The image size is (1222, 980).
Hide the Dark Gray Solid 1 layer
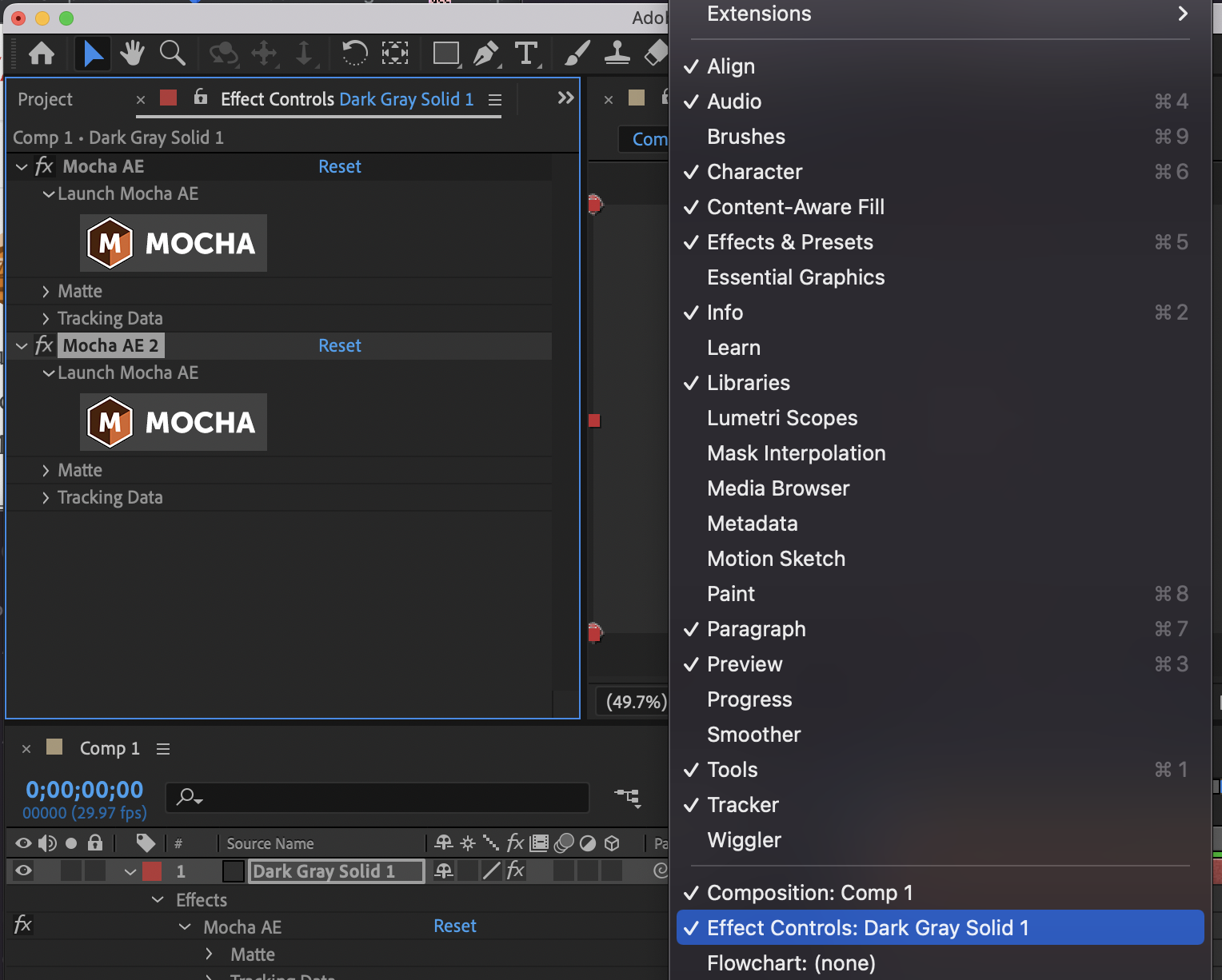click(x=22, y=871)
